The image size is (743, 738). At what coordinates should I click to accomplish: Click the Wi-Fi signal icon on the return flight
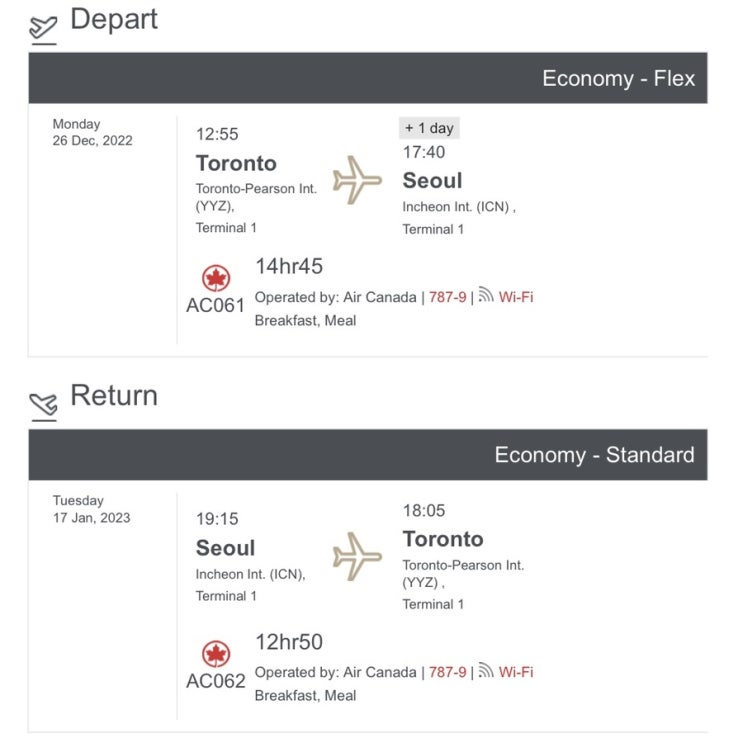pos(486,671)
